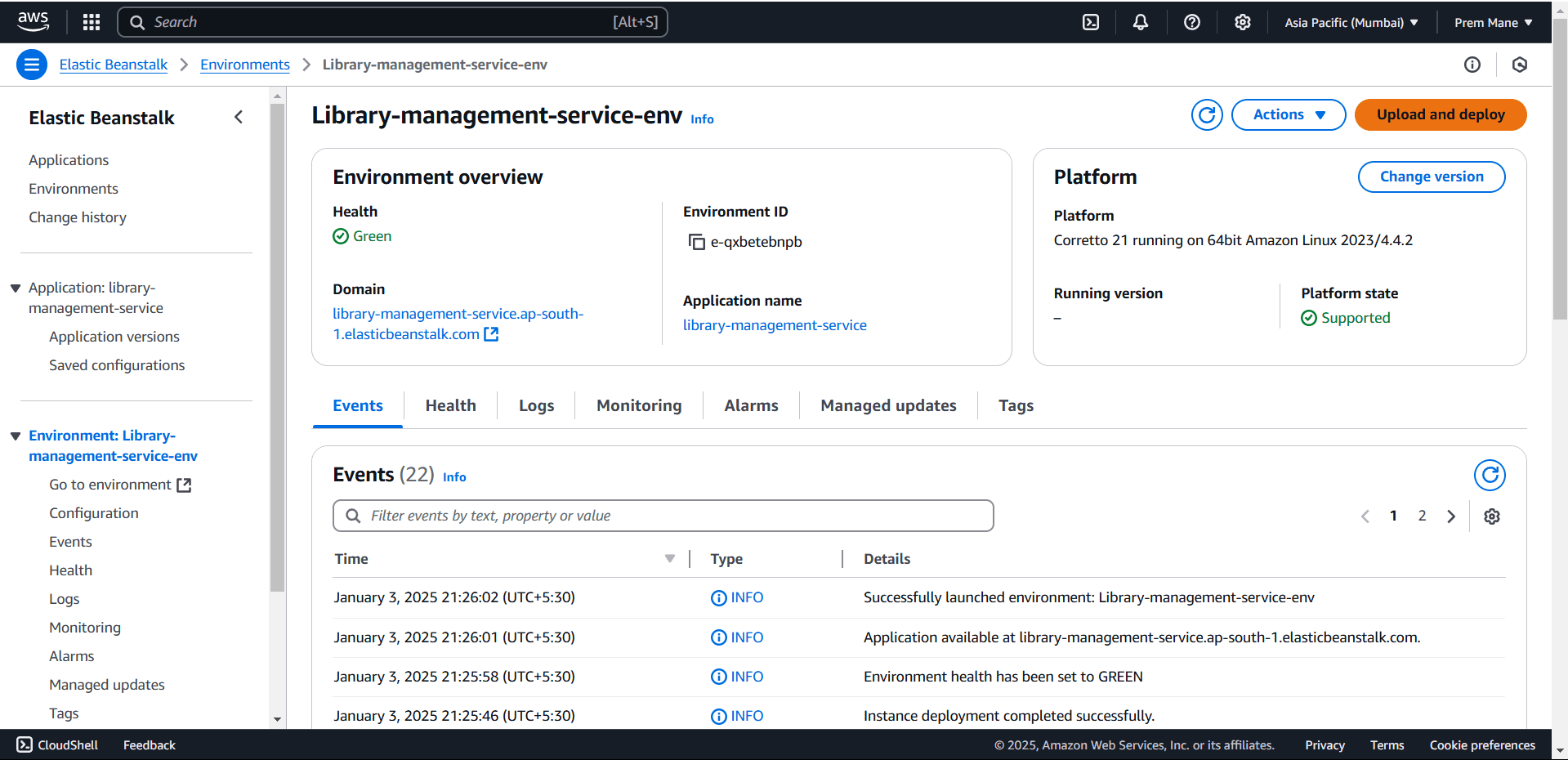1568x760 pixels.
Task: Toggle the hamburger navigation menu
Action: (32, 65)
